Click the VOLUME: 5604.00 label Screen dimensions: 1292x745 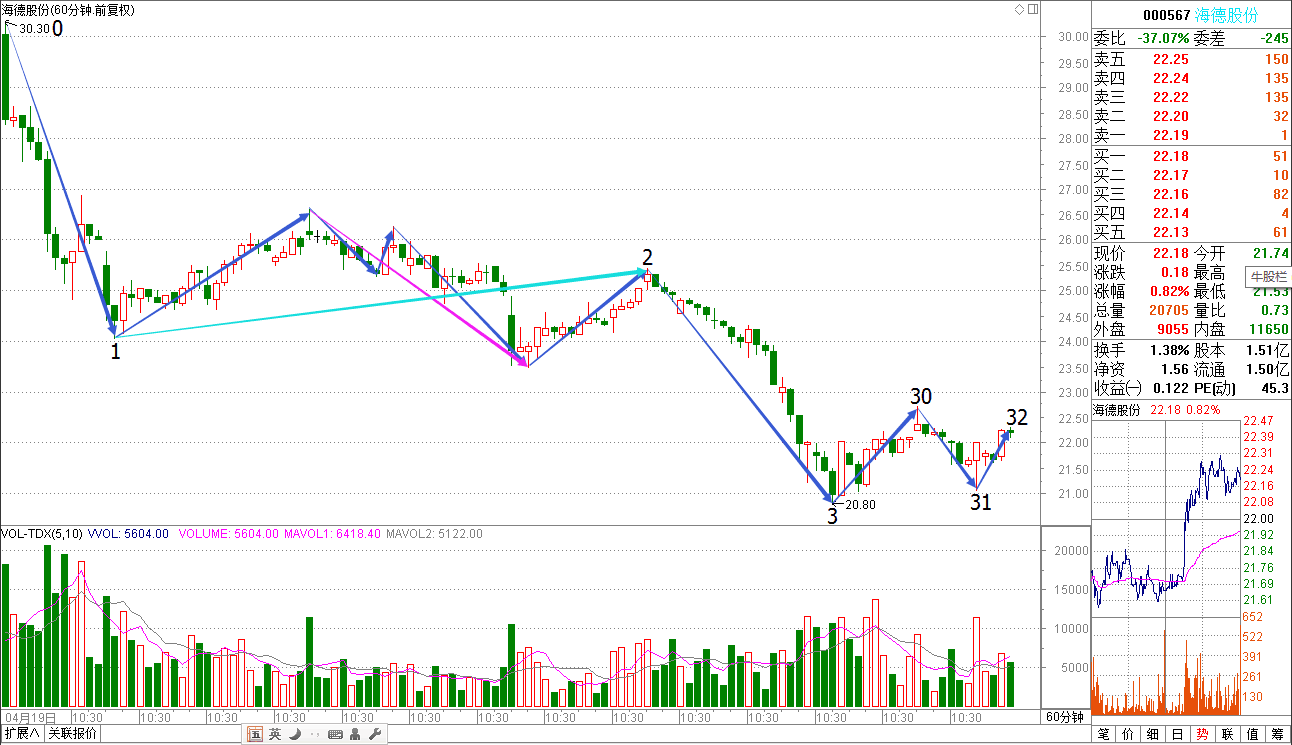229,534
